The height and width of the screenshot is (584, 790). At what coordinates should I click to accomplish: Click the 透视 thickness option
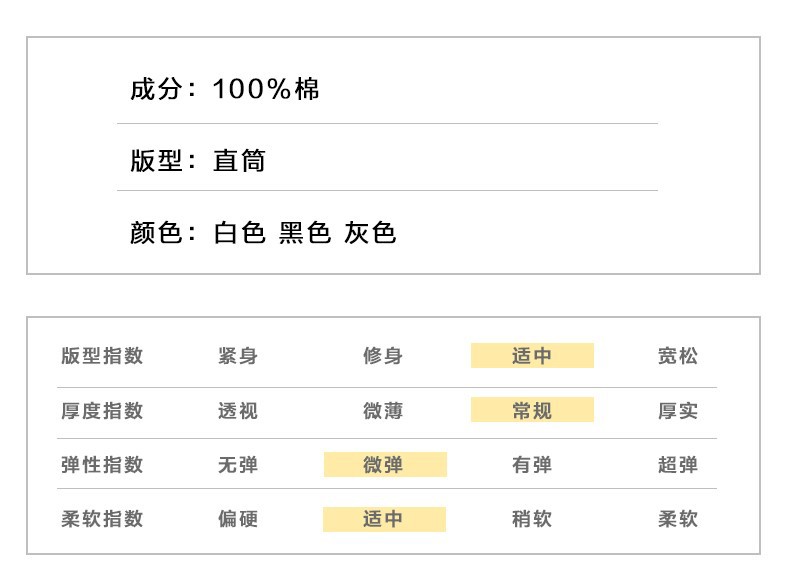237,411
